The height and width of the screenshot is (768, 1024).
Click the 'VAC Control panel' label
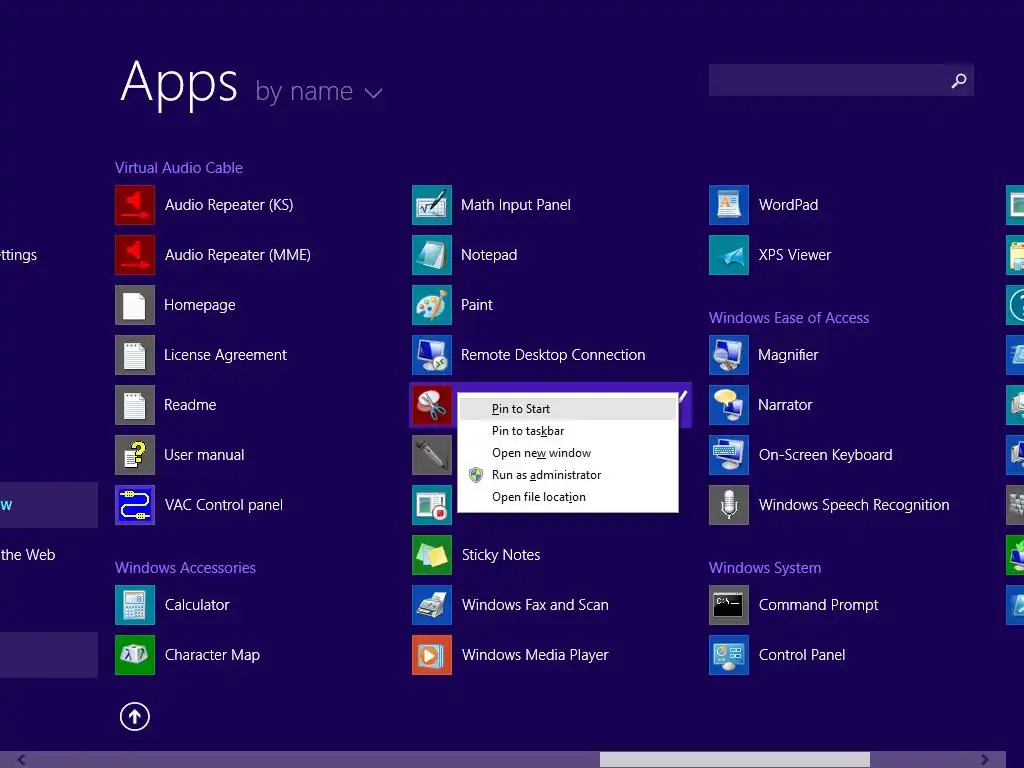[x=223, y=505]
